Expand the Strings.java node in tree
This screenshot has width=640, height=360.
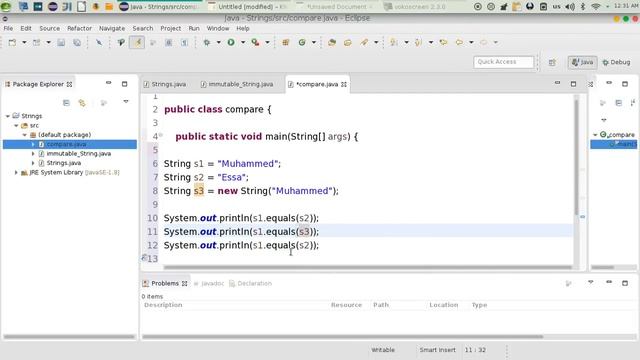(x=33, y=163)
